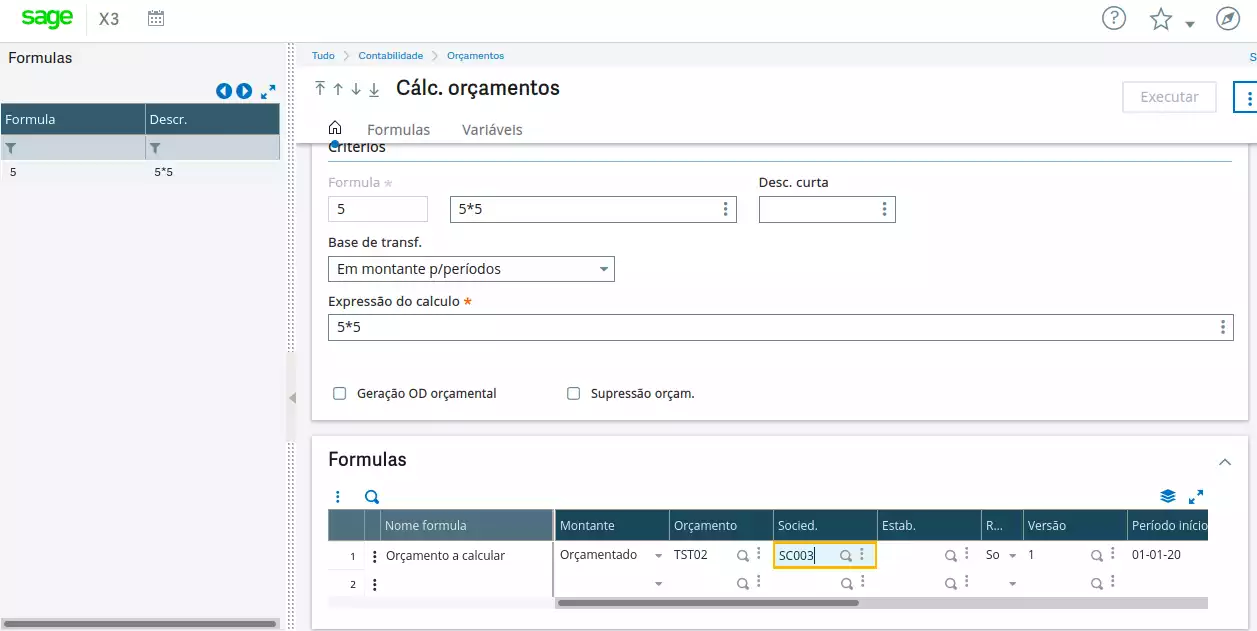Open Montante dropdown showing Orçamentado
Image resolution: width=1257 pixels, height=631 pixels.
[658, 555]
